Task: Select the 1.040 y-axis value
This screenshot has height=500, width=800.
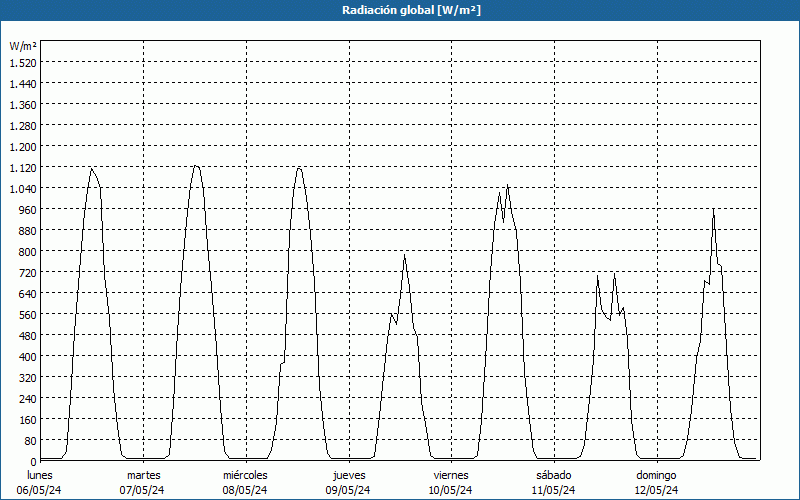Action: 23,188
